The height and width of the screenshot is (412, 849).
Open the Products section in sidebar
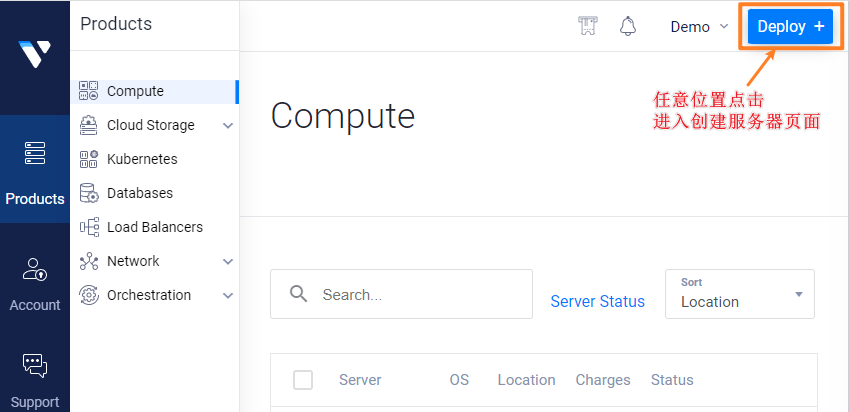[35, 169]
